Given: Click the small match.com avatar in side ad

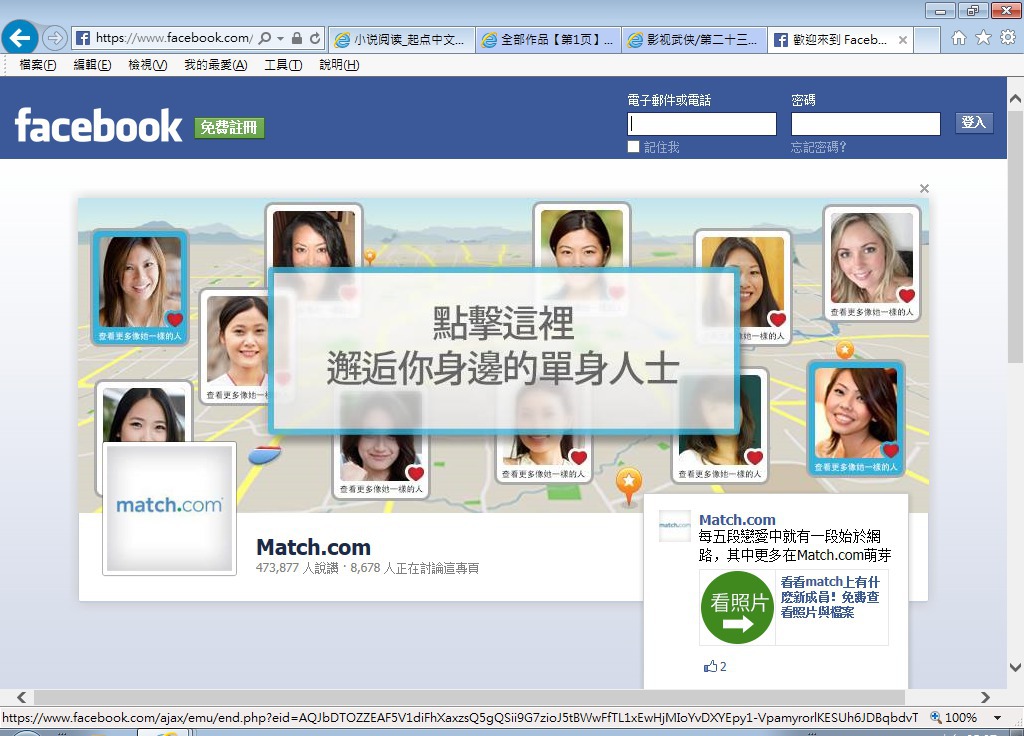Looking at the screenshot, I should (675, 526).
